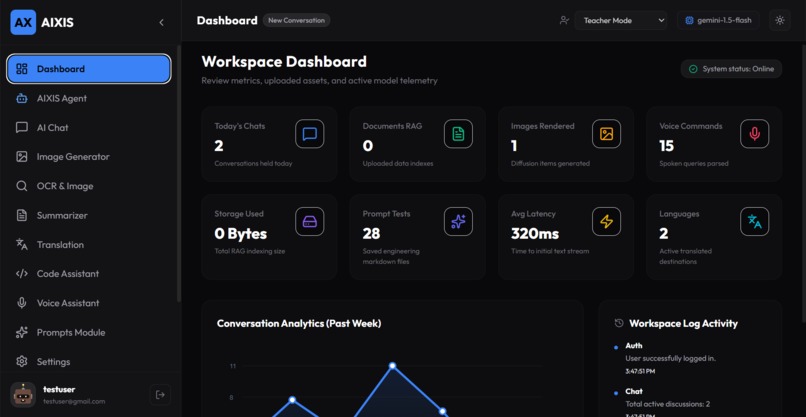The height and width of the screenshot is (417, 806).
Task: Click the New Conversation button
Action: click(297, 21)
